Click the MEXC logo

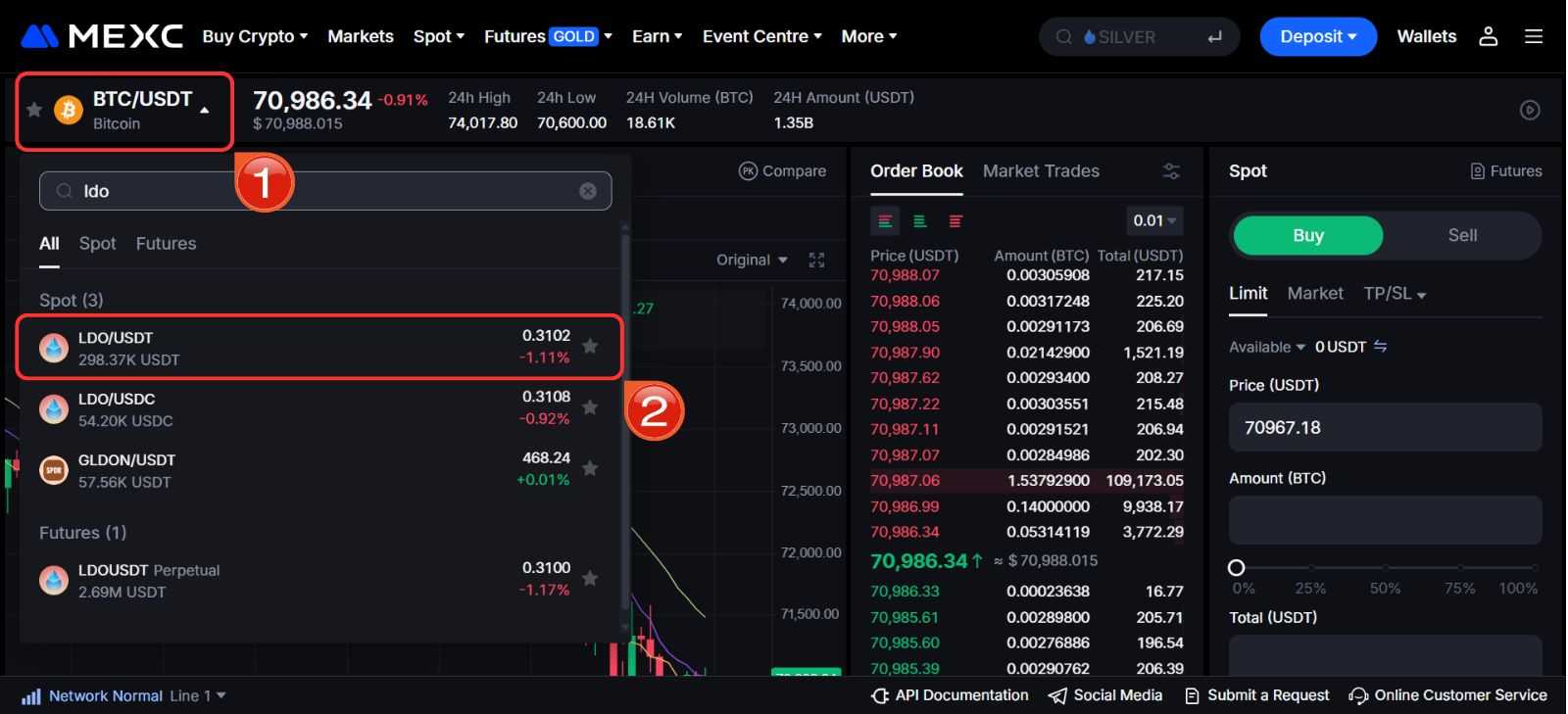tap(102, 36)
